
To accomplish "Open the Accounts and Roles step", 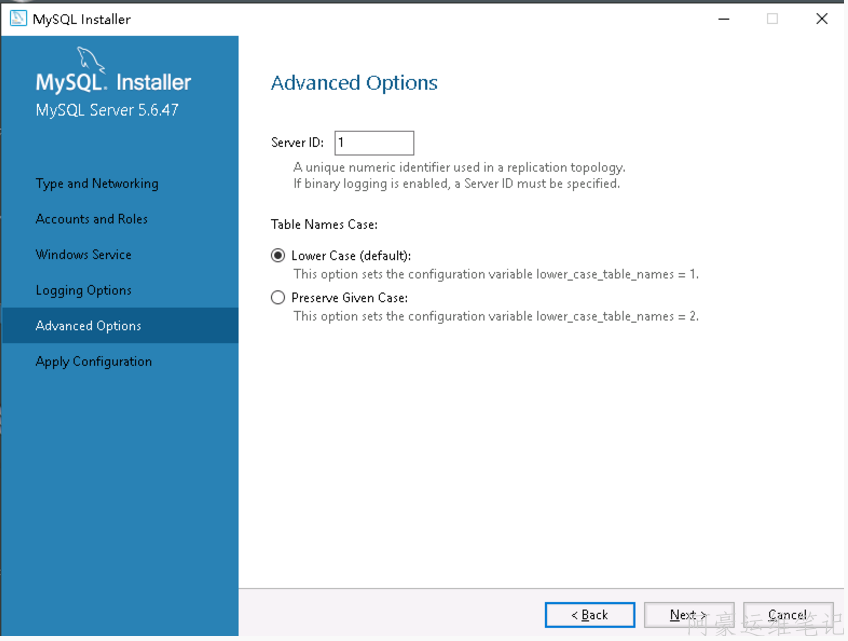I will 91,219.
